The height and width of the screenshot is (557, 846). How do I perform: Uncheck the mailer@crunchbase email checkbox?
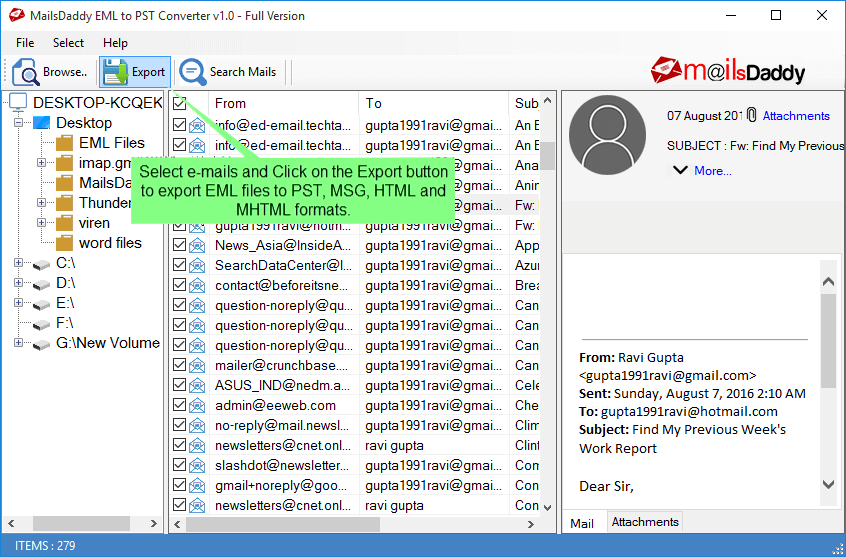click(x=180, y=365)
